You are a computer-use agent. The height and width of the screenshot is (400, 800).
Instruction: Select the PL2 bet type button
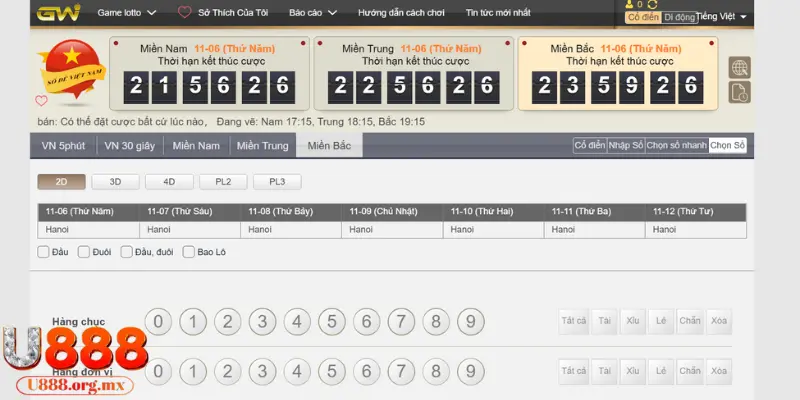223,182
